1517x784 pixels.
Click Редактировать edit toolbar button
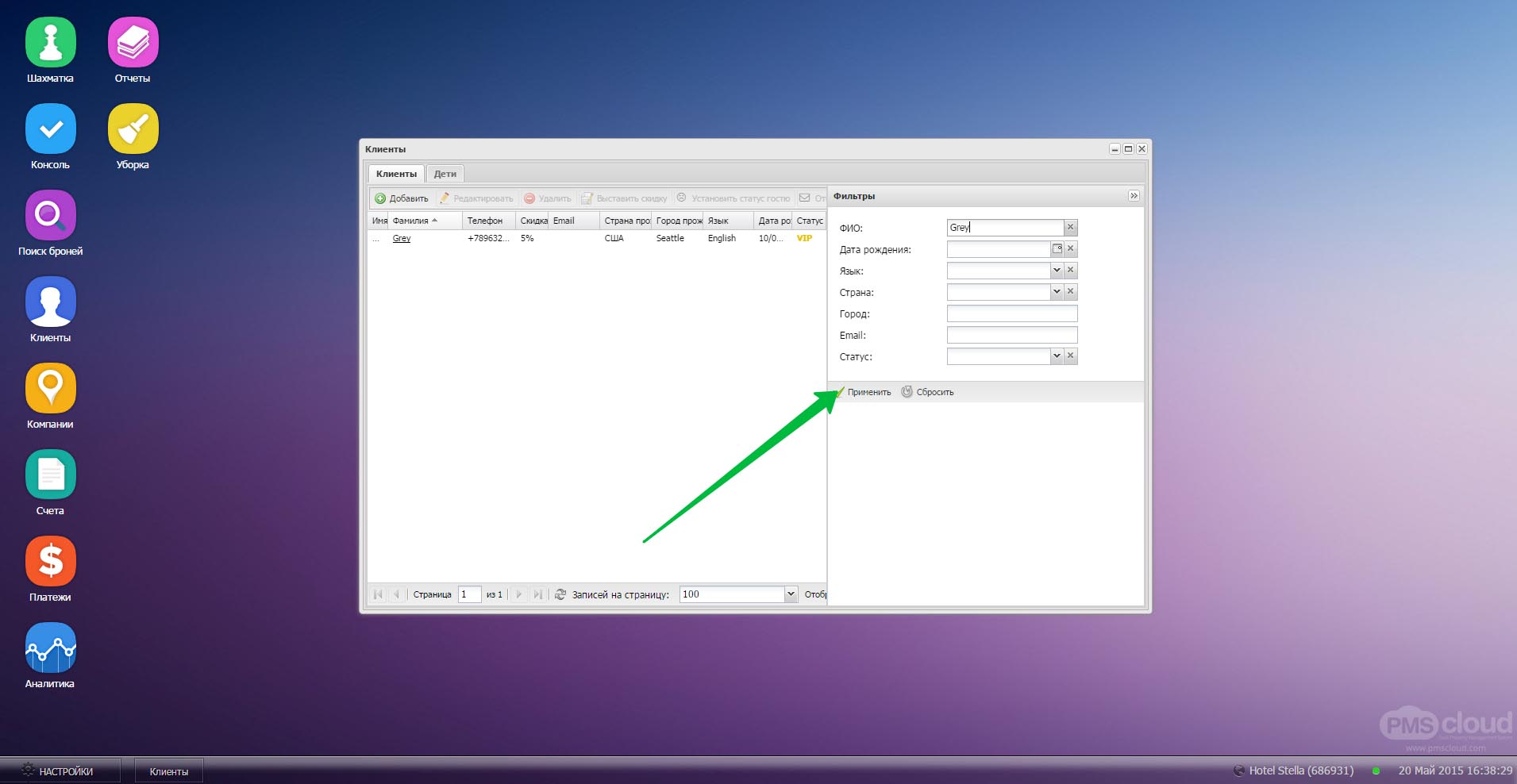click(476, 198)
